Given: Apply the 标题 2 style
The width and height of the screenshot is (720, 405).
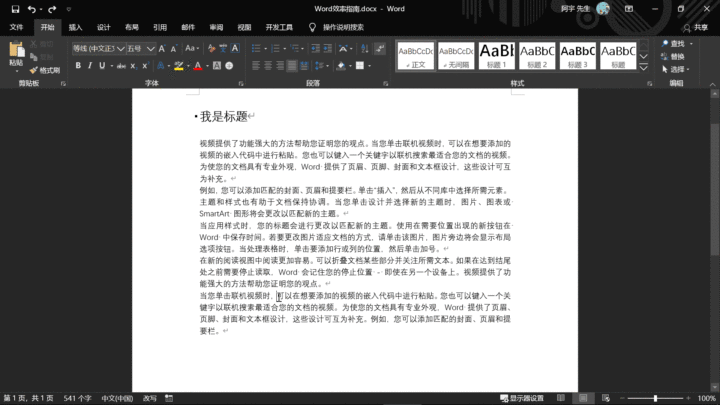Looking at the screenshot, I should pyautogui.click(x=537, y=56).
